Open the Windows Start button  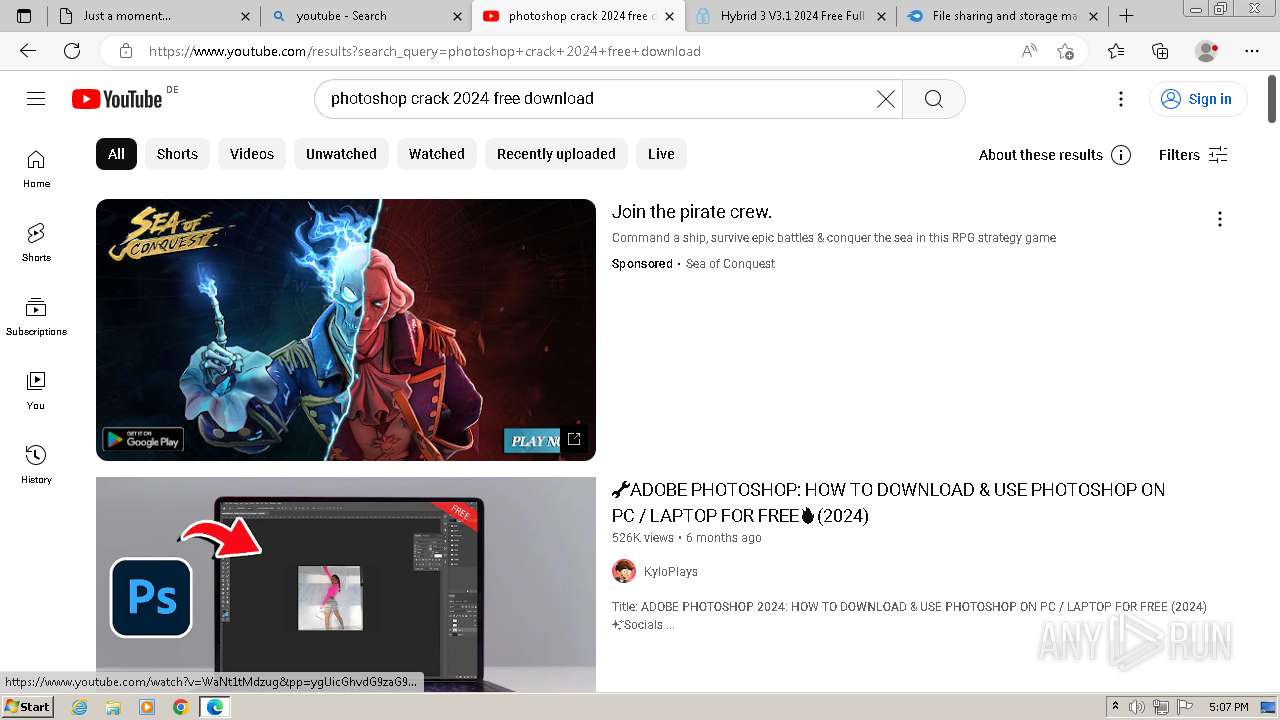[x=27, y=707]
